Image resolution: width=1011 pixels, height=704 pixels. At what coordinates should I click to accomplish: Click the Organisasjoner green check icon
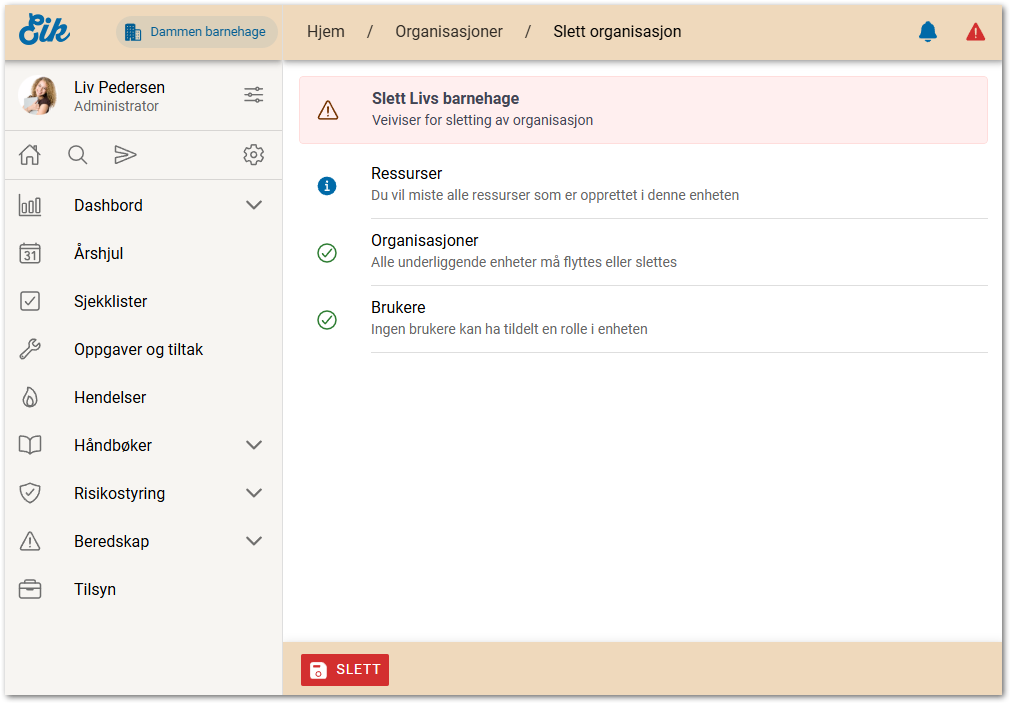click(x=327, y=253)
